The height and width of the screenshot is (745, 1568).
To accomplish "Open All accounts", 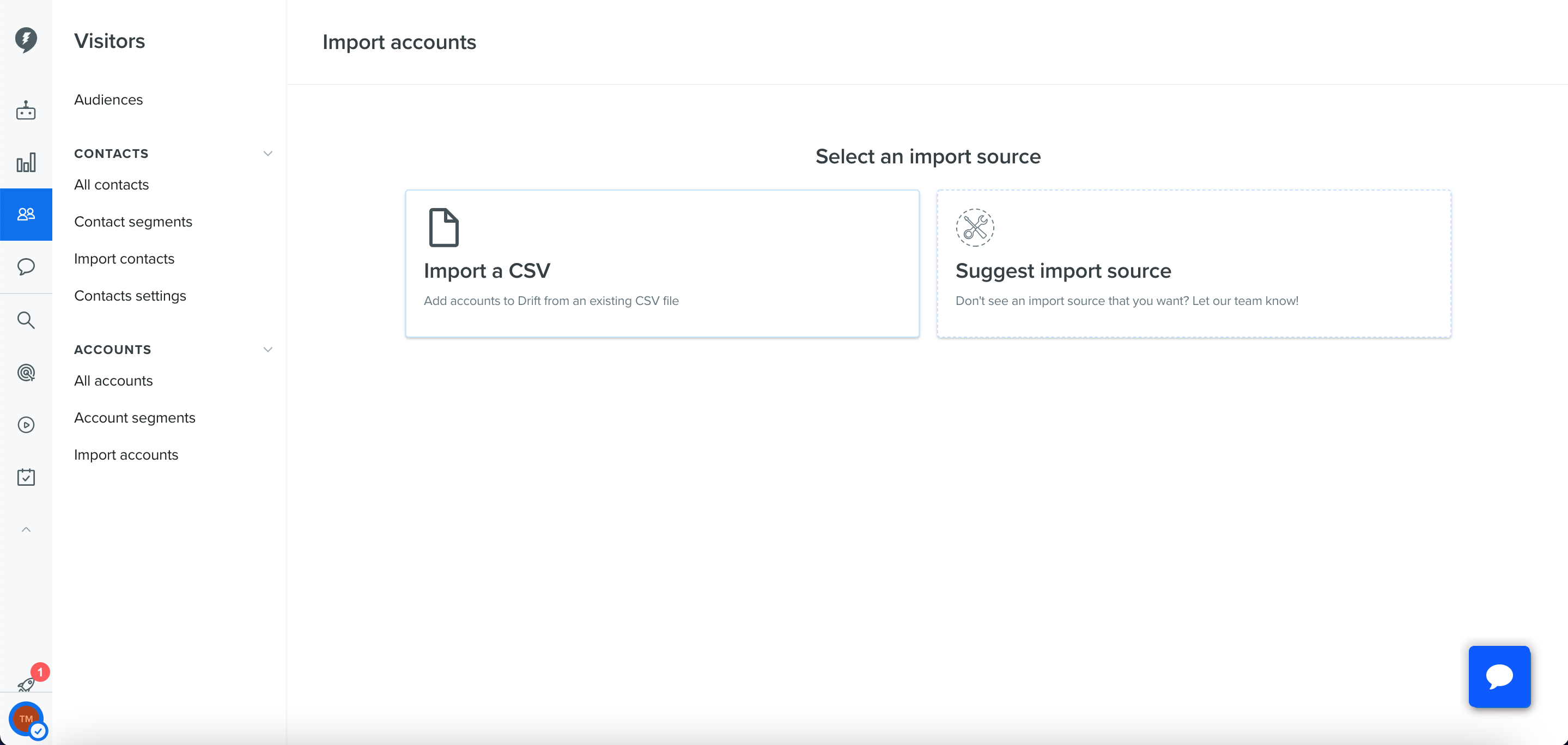I will point(113,381).
